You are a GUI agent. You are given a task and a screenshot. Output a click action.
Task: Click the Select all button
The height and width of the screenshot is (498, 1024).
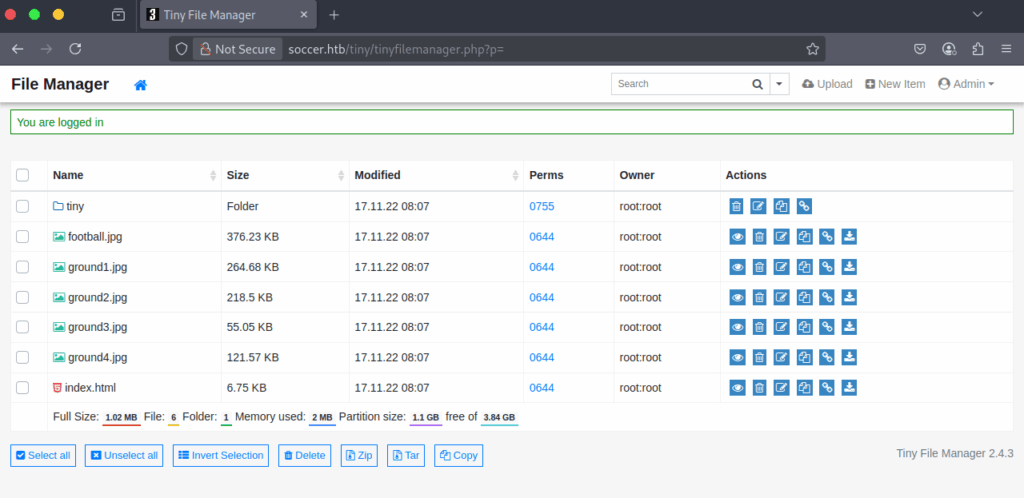[x=42, y=456]
